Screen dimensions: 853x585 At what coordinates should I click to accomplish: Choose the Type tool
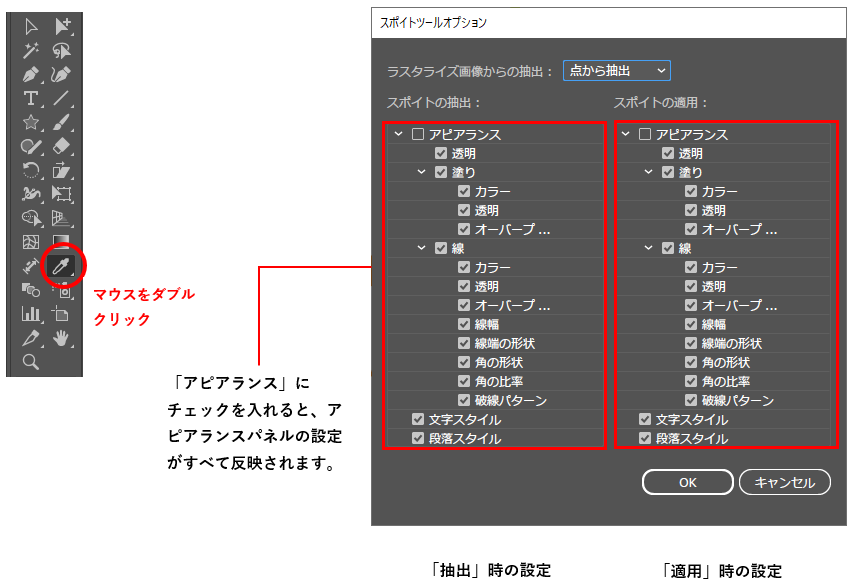coord(31,98)
